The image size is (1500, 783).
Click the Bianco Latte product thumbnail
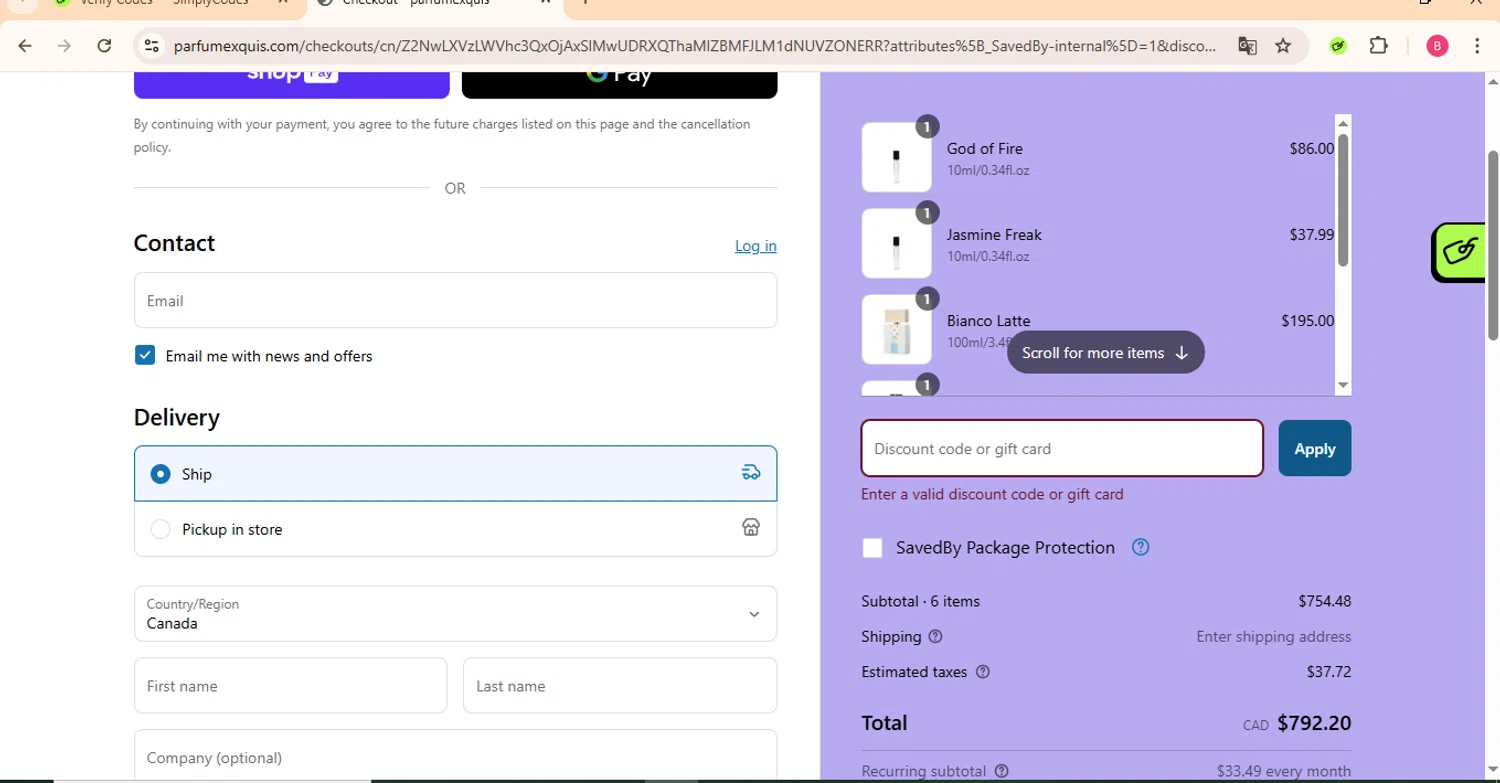pyautogui.click(x=897, y=329)
